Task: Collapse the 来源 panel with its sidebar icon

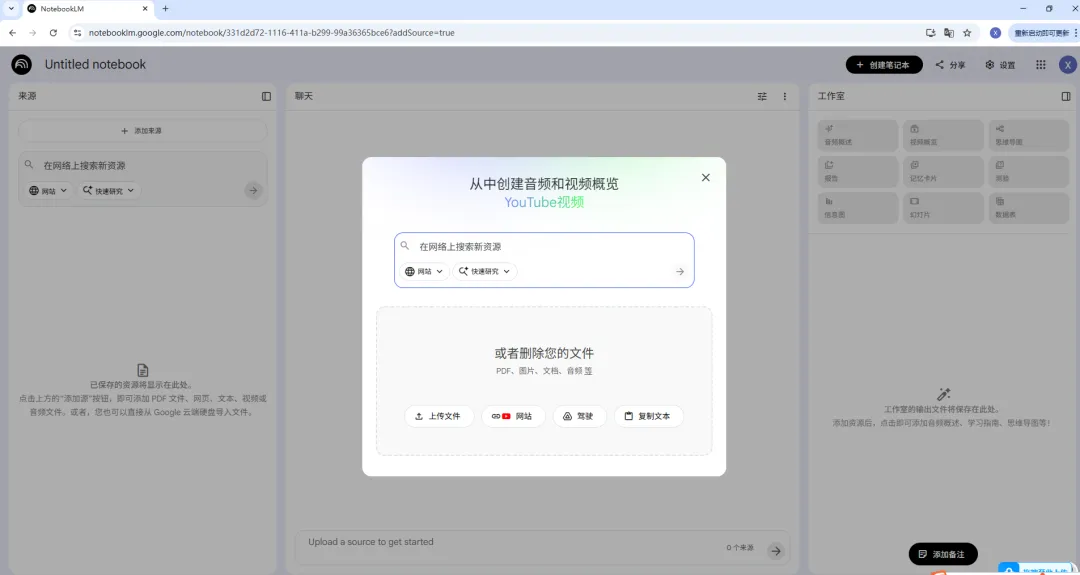Action: tap(267, 96)
